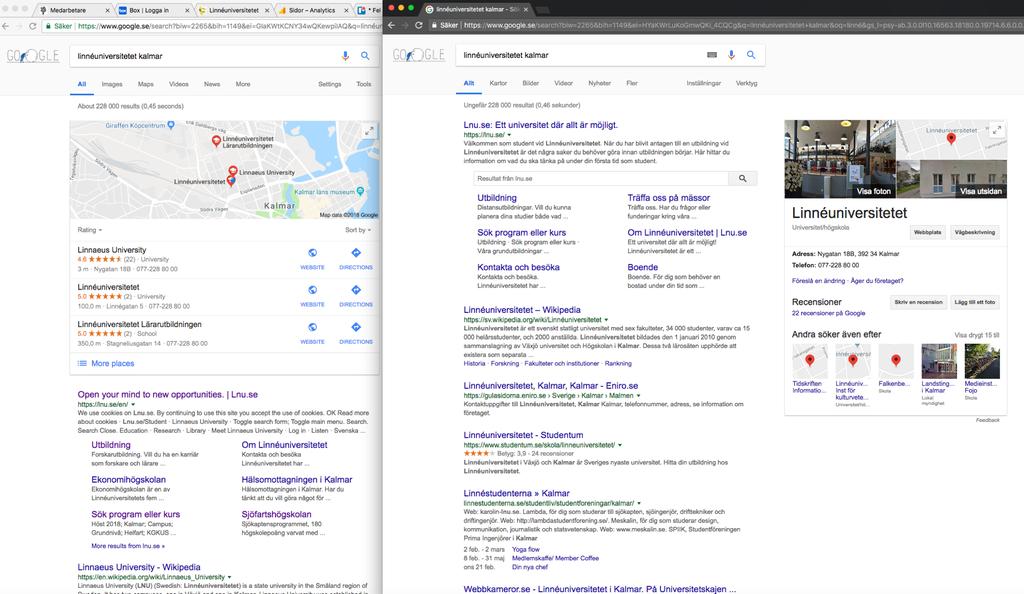Viewport: 1024px width, 594px height.
Task: Click the list icon beside More places
Action: (82, 364)
